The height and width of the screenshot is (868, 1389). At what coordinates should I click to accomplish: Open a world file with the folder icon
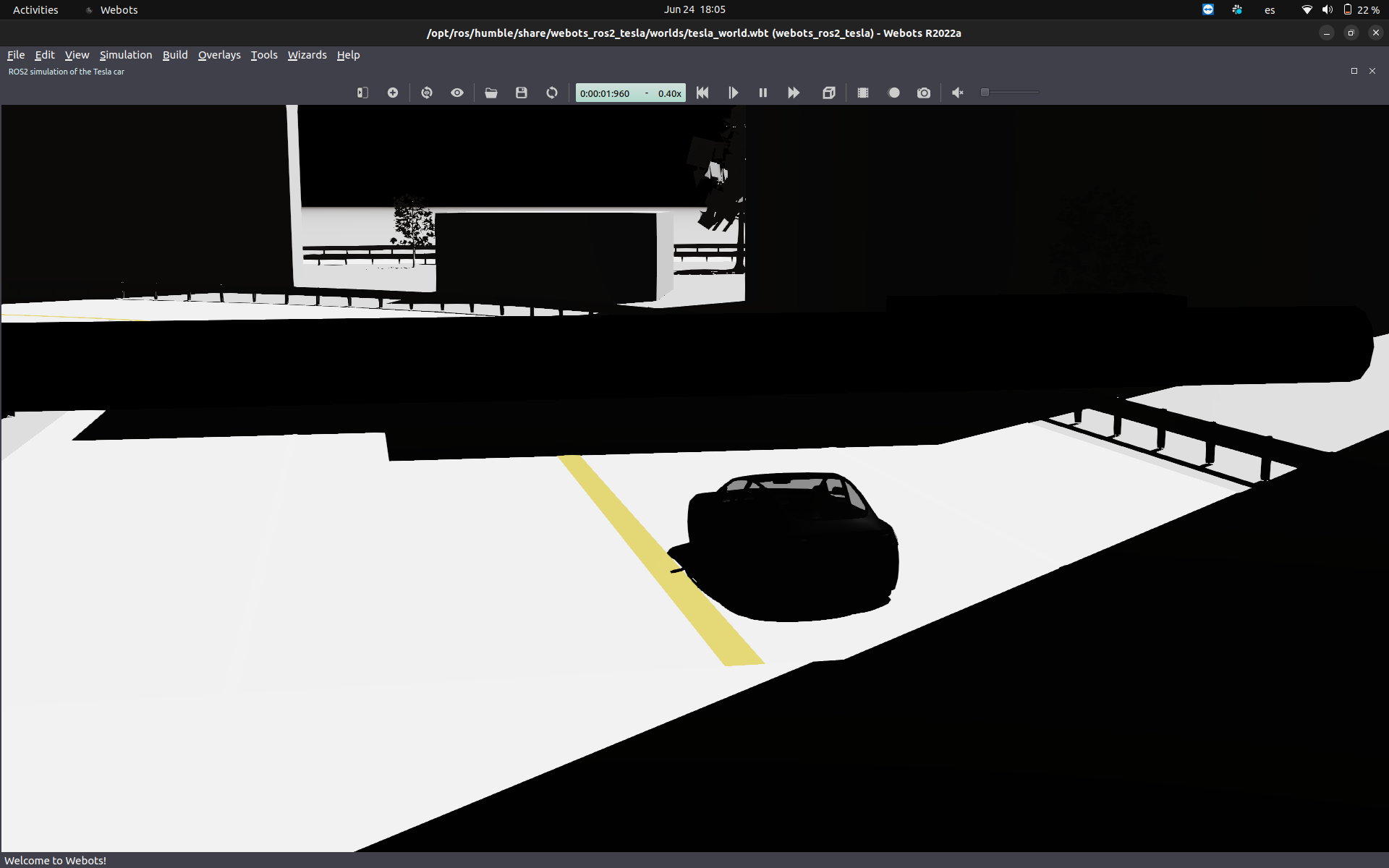coord(491,93)
